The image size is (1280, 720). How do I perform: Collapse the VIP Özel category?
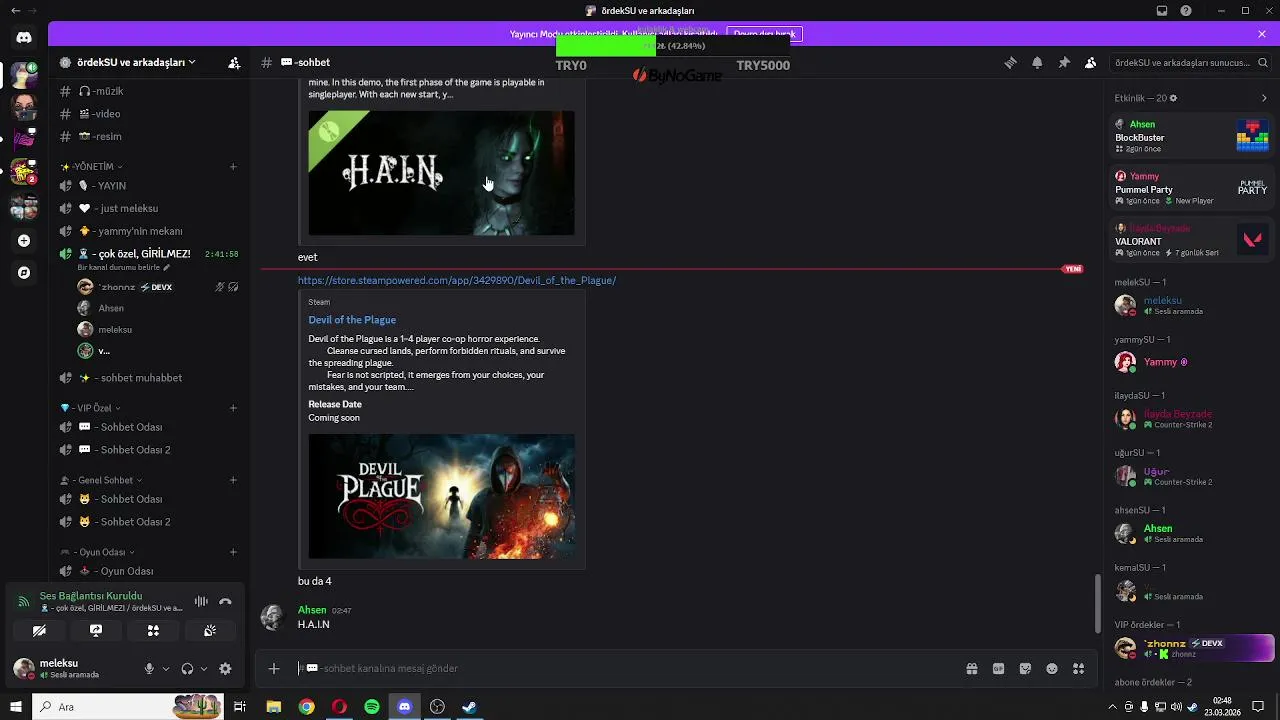pyautogui.click(x=91, y=408)
